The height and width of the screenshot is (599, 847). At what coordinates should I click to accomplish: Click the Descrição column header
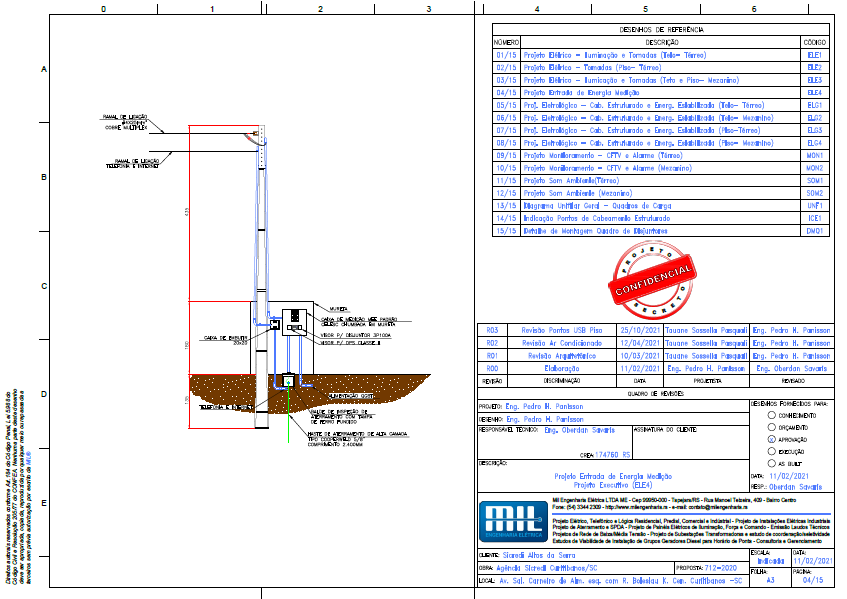(662, 42)
